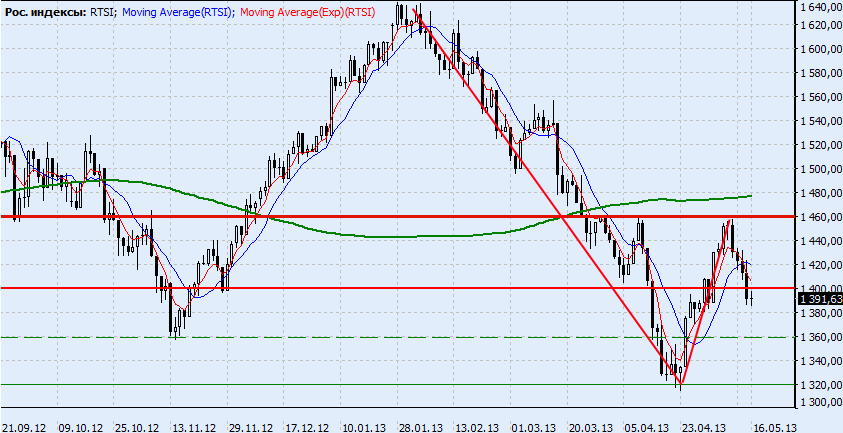843x433 pixels.
Task: Click the 1 340,00 price axis label
Action: (821, 361)
